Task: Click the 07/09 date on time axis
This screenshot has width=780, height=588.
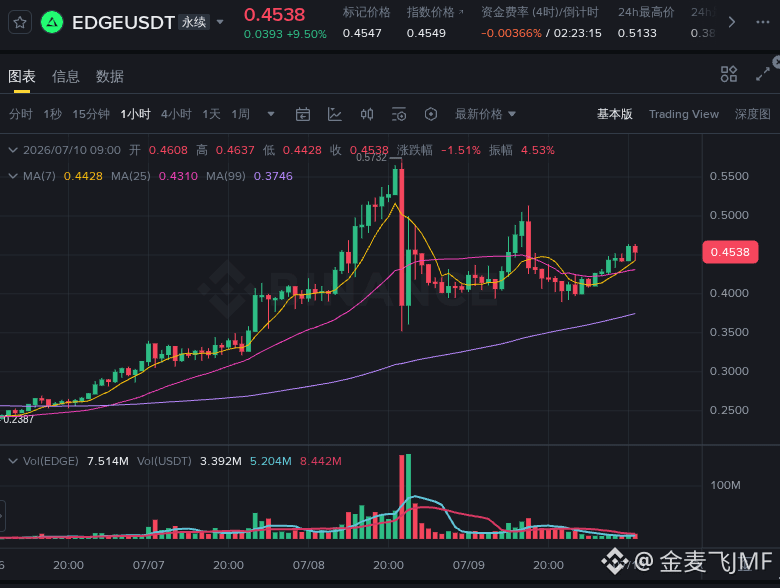Action: [469, 565]
